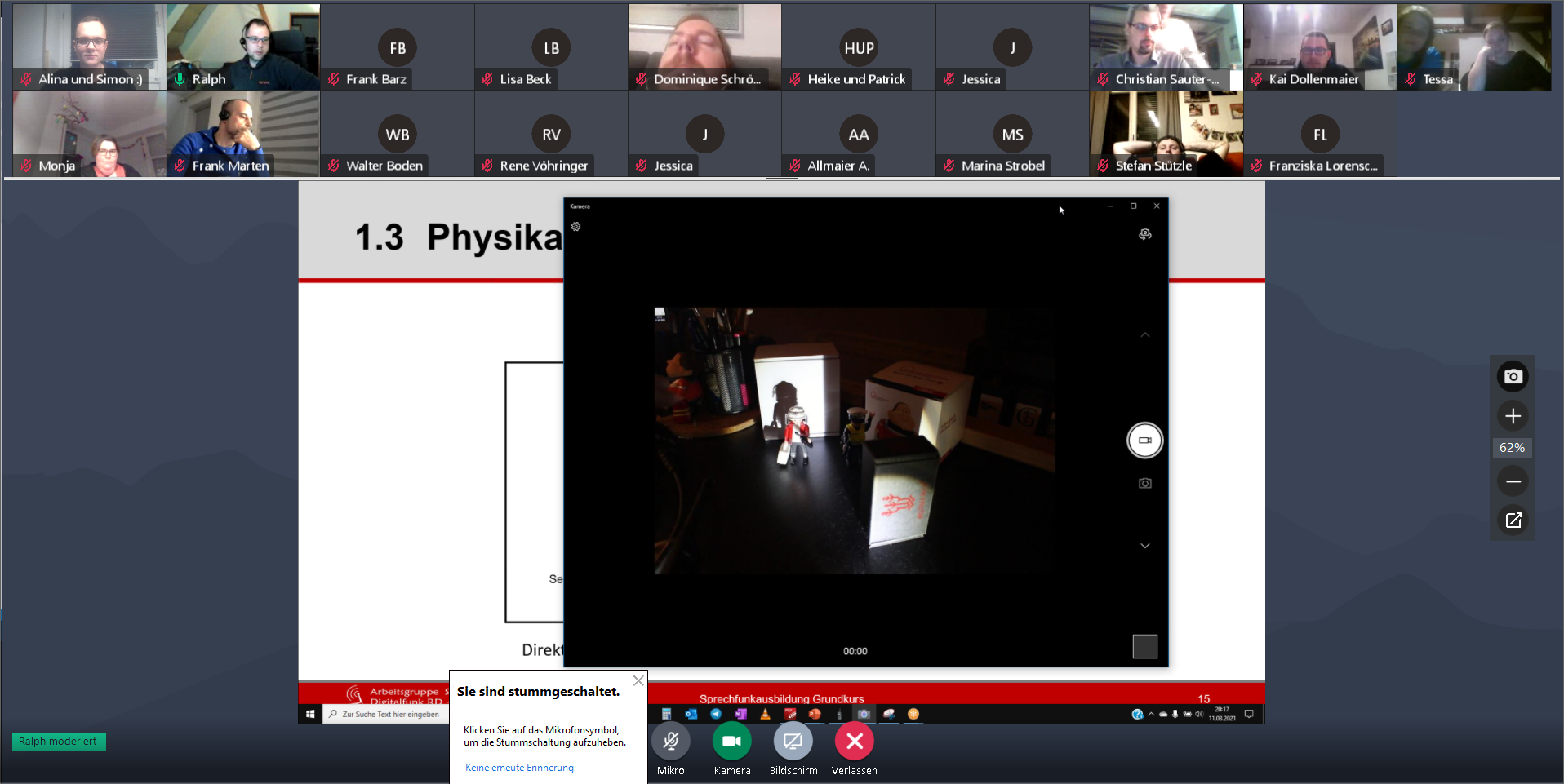1564x784 pixels.
Task: Zoom in the shared screen with plus
Action: click(x=1513, y=416)
